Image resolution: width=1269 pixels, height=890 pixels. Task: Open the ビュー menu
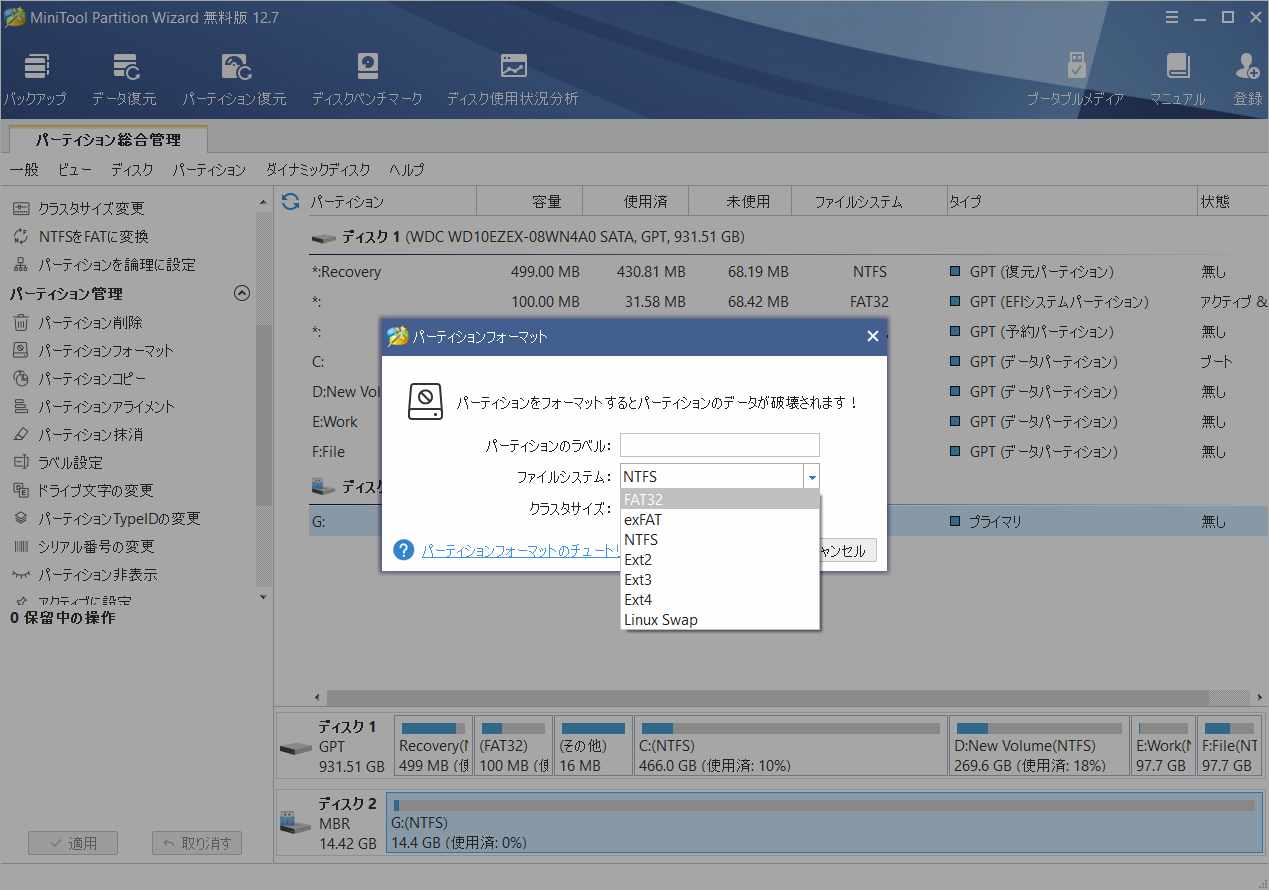tap(74, 170)
